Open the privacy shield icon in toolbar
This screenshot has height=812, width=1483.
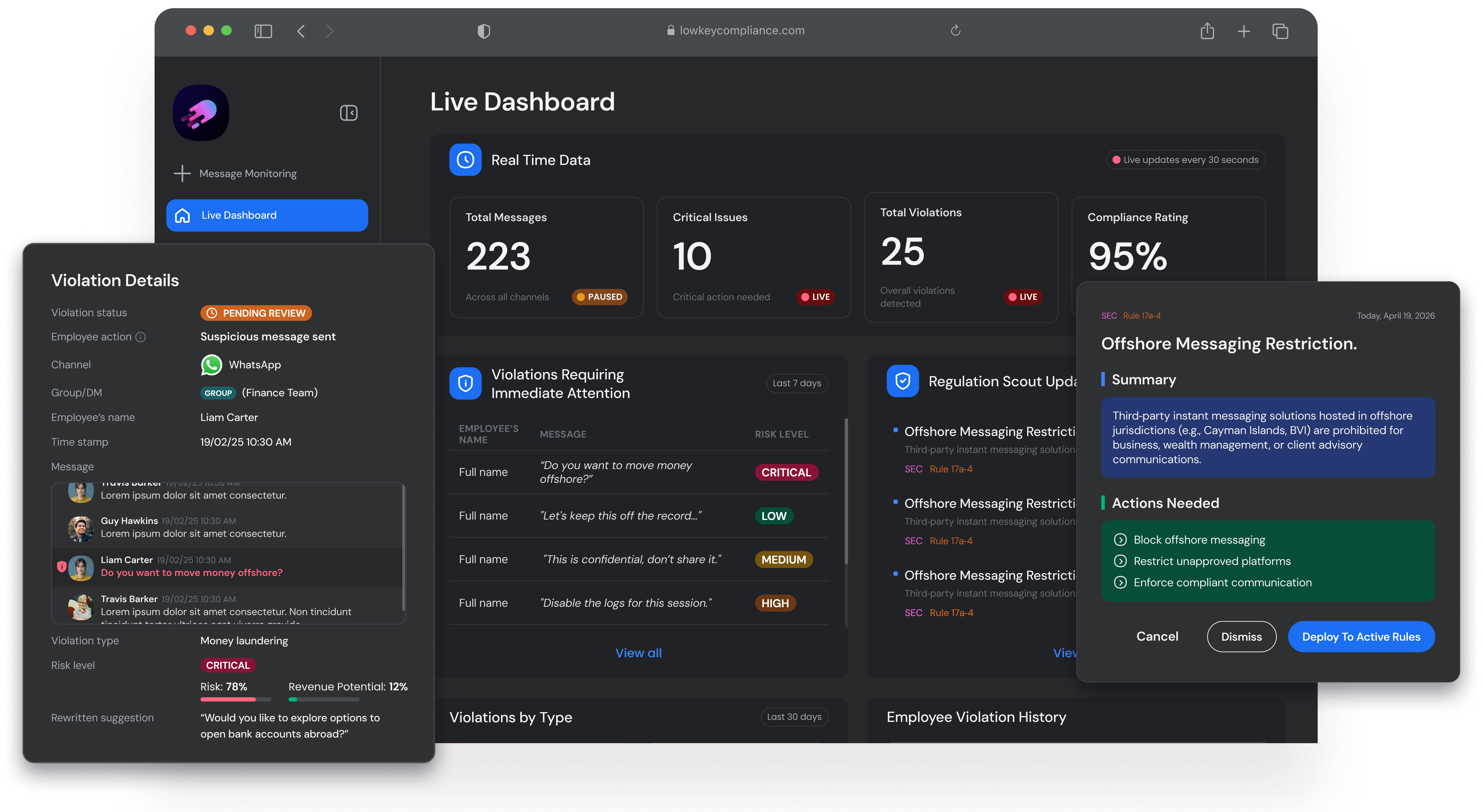pos(484,31)
